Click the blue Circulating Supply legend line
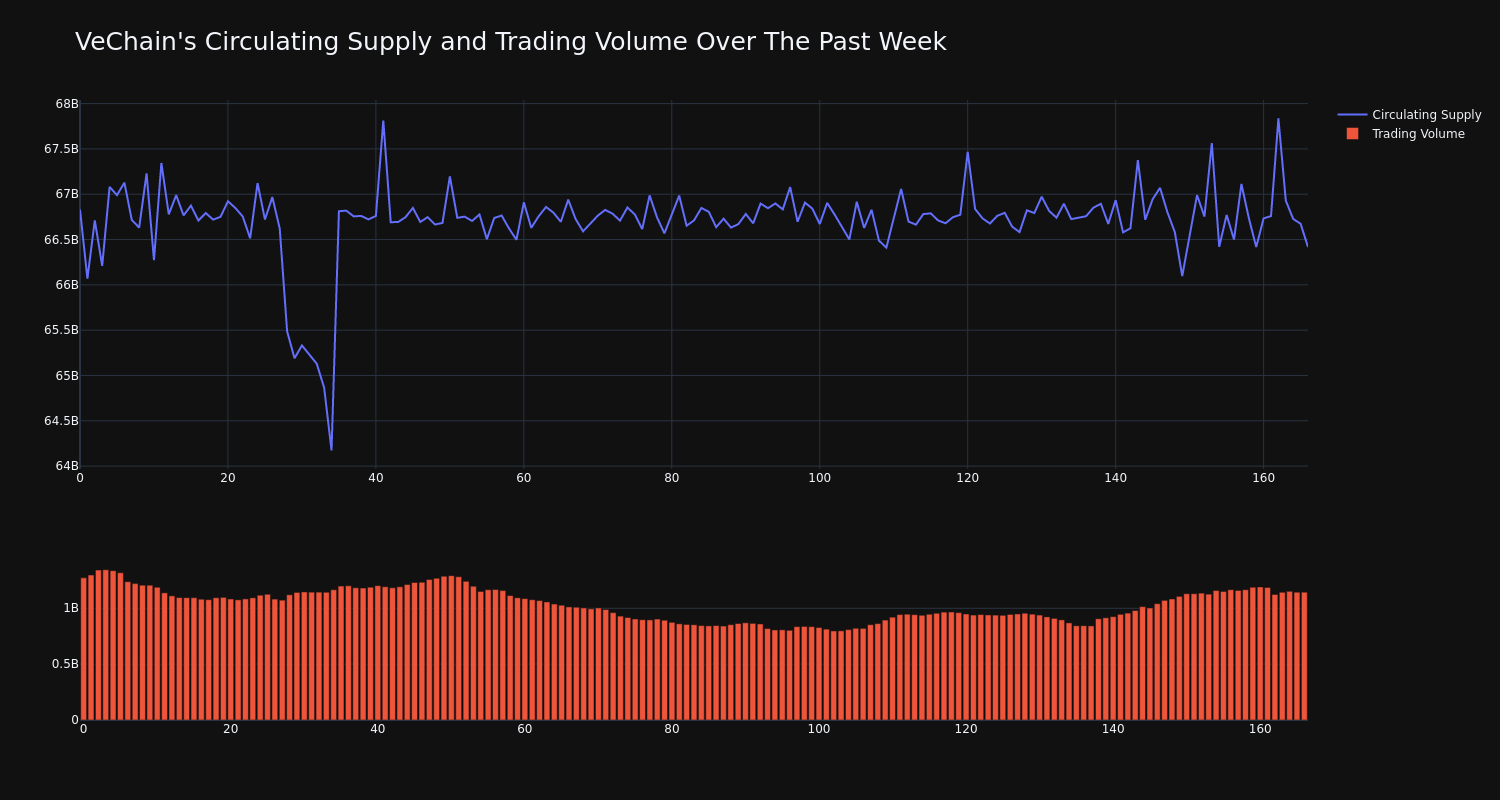 1352,115
